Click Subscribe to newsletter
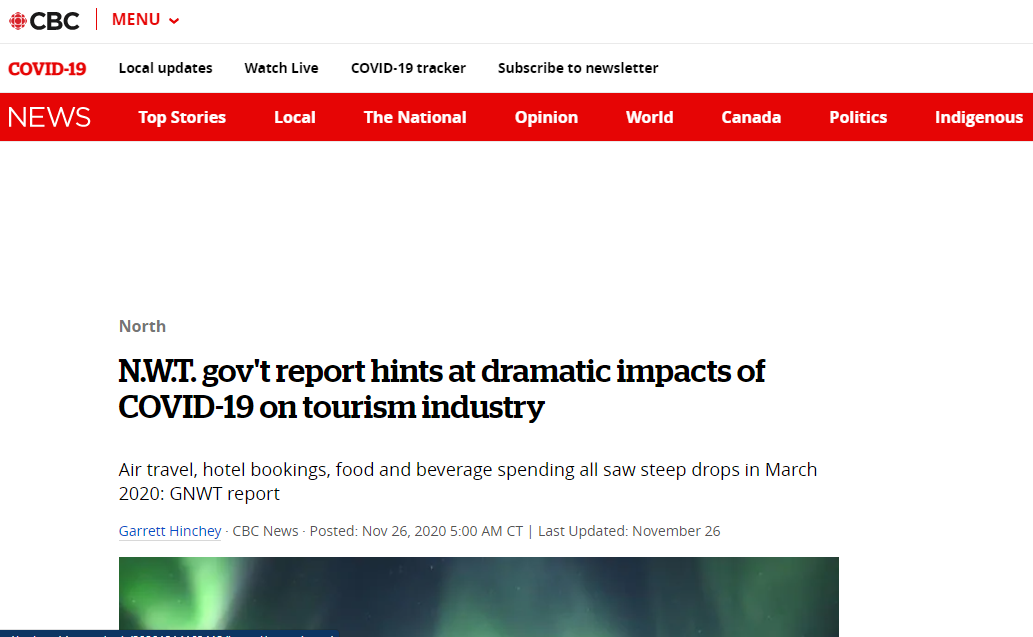The width and height of the screenshot is (1033, 637). click(578, 68)
